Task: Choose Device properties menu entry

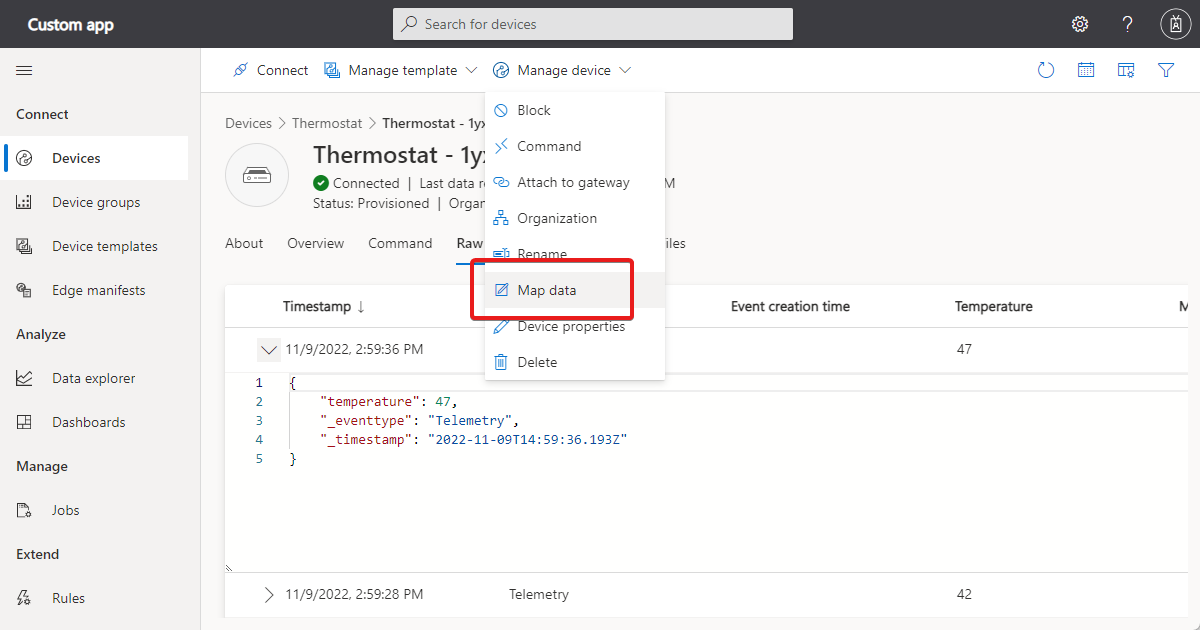Action: pyautogui.click(x=574, y=326)
